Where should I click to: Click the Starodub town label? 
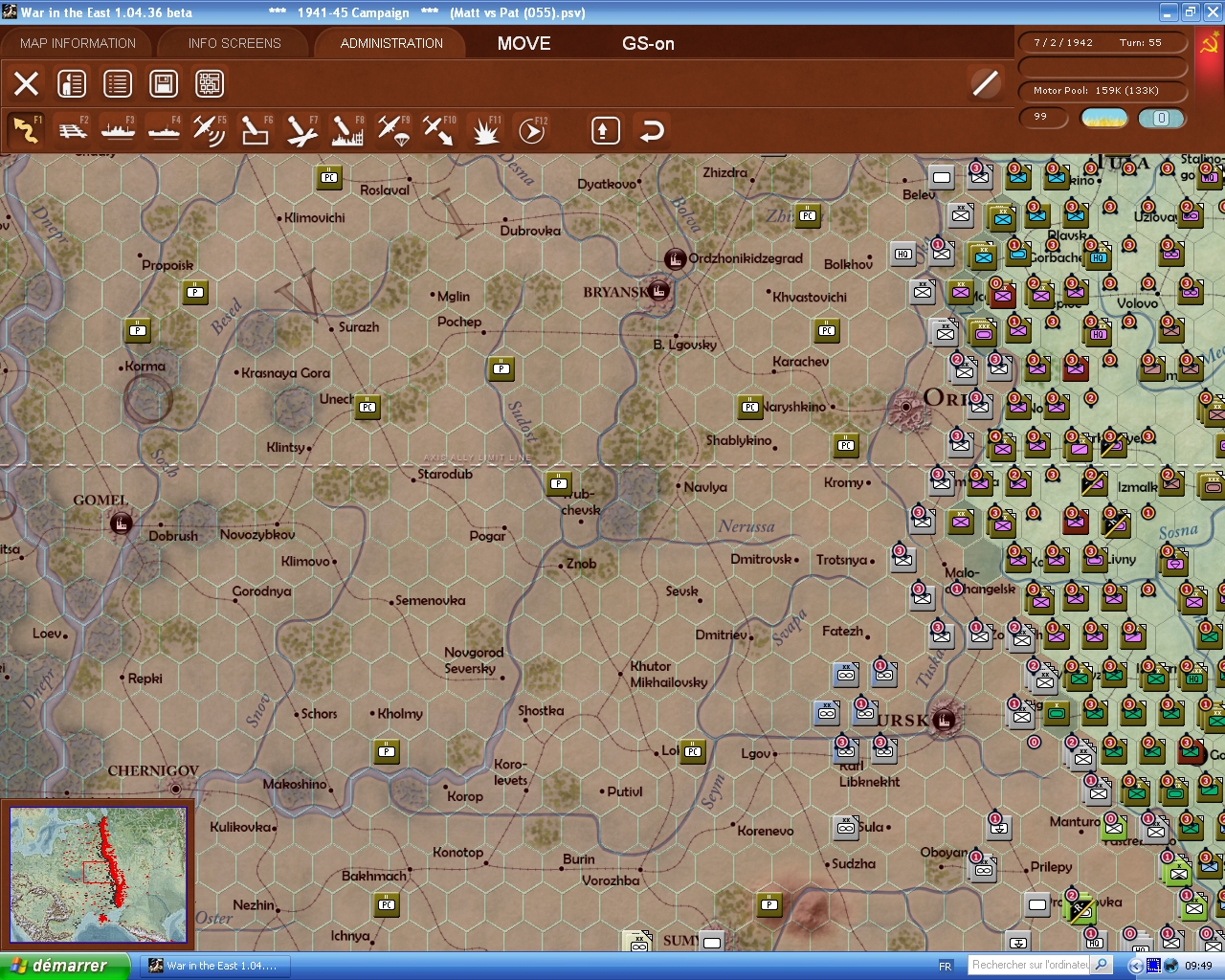pos(445,474)
